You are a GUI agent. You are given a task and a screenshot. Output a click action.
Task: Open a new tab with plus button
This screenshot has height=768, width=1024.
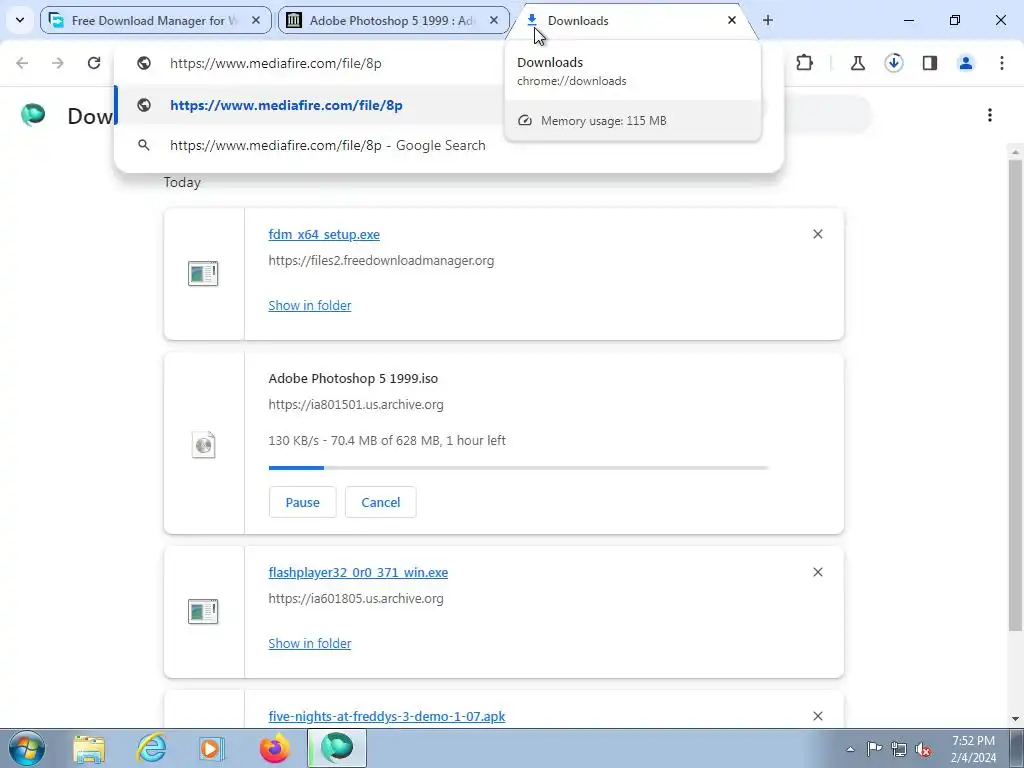[768, 20]
